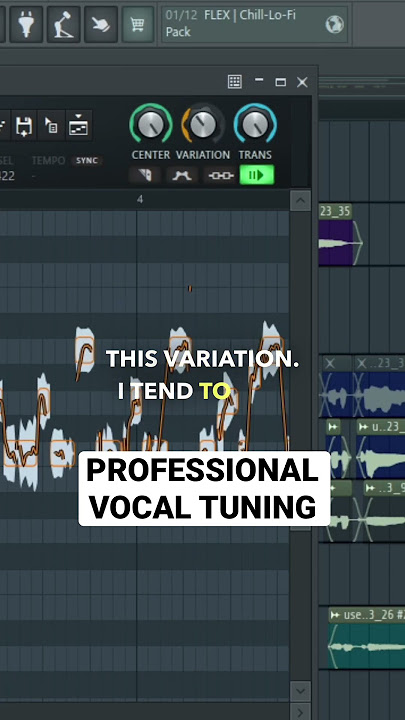Open menu of first X-marked playlist clip
Screen dimensions: 405x720
tap(330, 364)
